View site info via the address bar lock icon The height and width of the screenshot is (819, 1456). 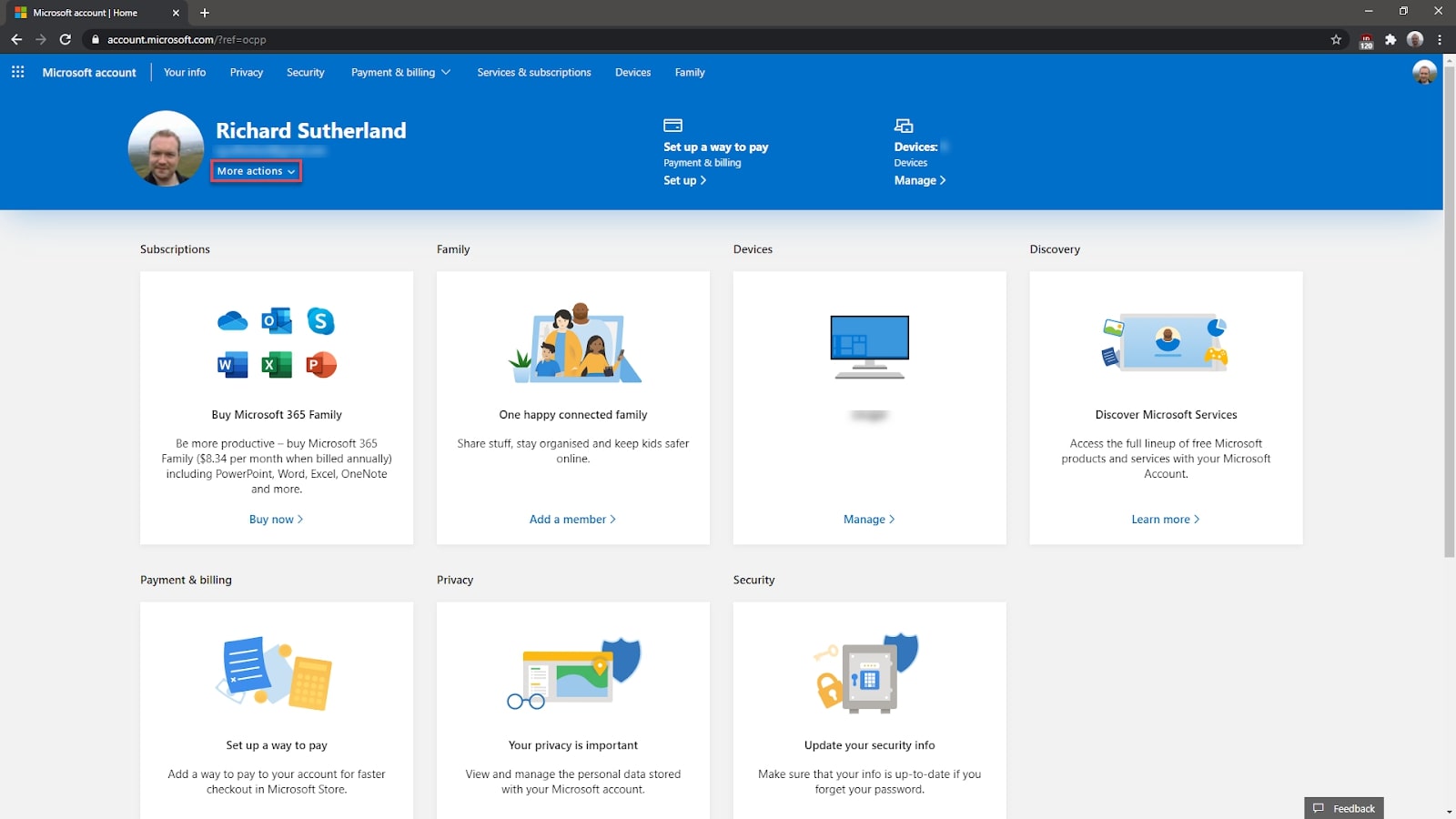click(96, 39)
